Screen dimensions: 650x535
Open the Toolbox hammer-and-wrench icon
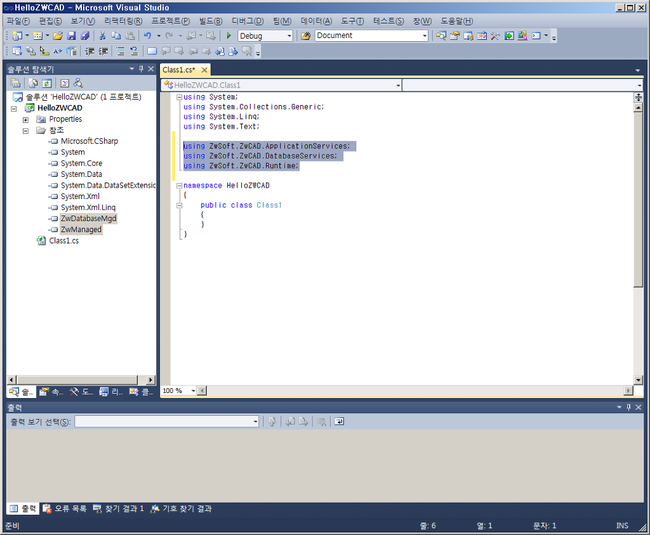click(495, 36)
